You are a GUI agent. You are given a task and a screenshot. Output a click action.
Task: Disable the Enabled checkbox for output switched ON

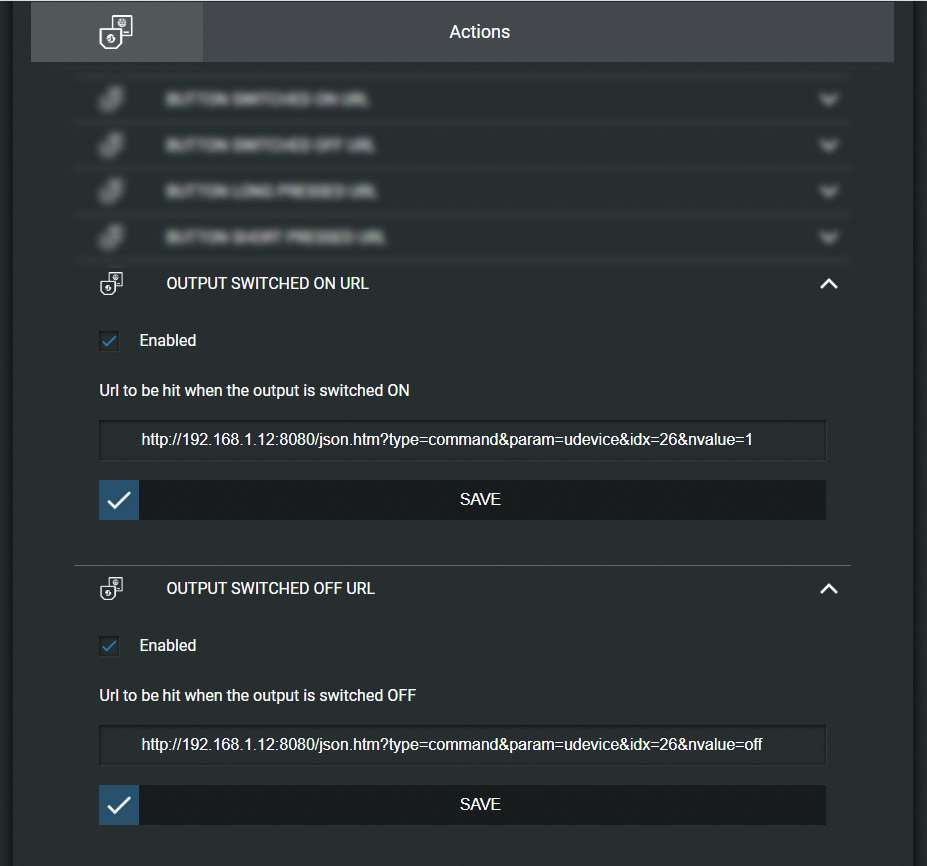click(110, 341)
